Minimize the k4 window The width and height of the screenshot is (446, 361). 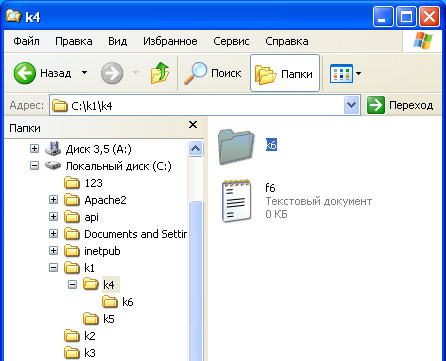[383, 16]
